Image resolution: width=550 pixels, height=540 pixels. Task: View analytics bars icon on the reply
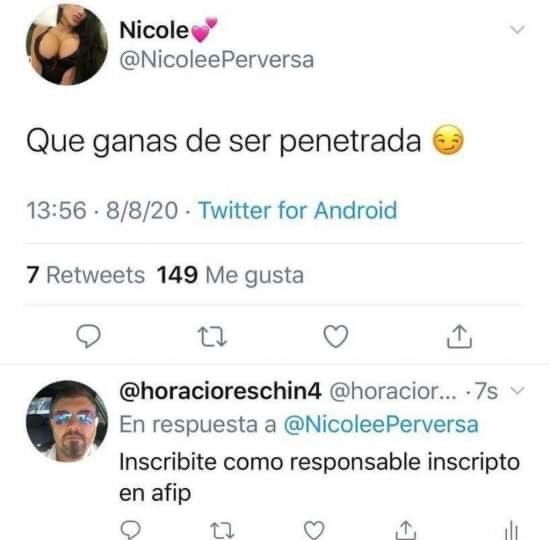[511, 531]
